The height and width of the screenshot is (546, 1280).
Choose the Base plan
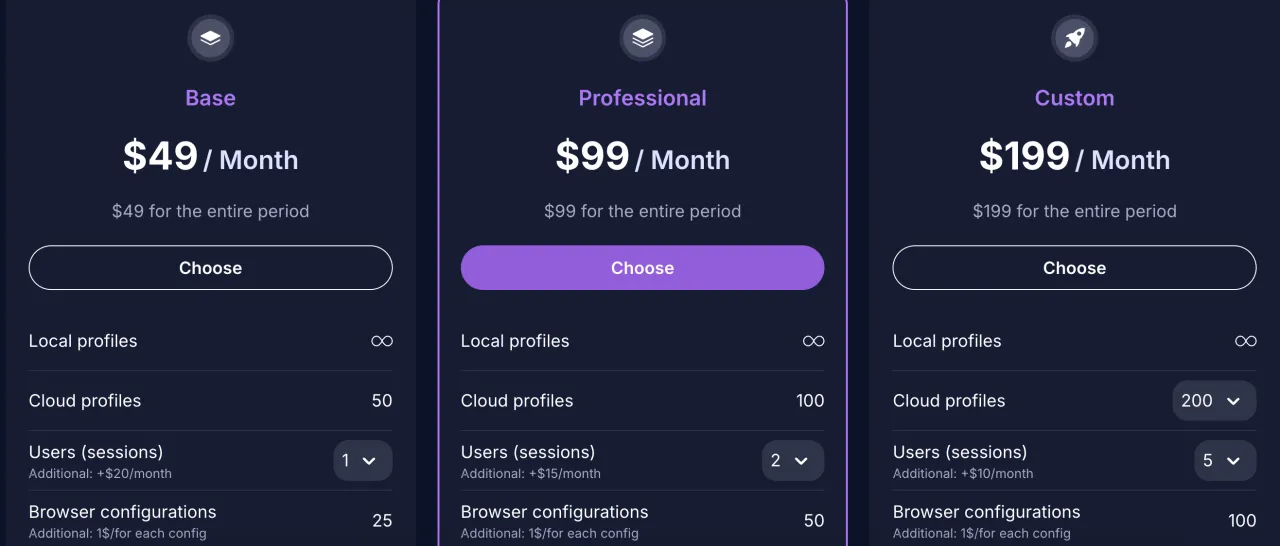pyautogui.click(x=210, y=268)
